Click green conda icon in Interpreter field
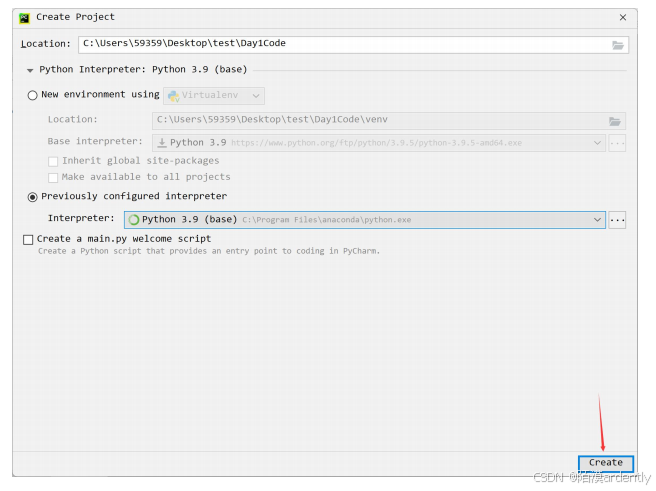Screen dimensions: 656x491 134,220
